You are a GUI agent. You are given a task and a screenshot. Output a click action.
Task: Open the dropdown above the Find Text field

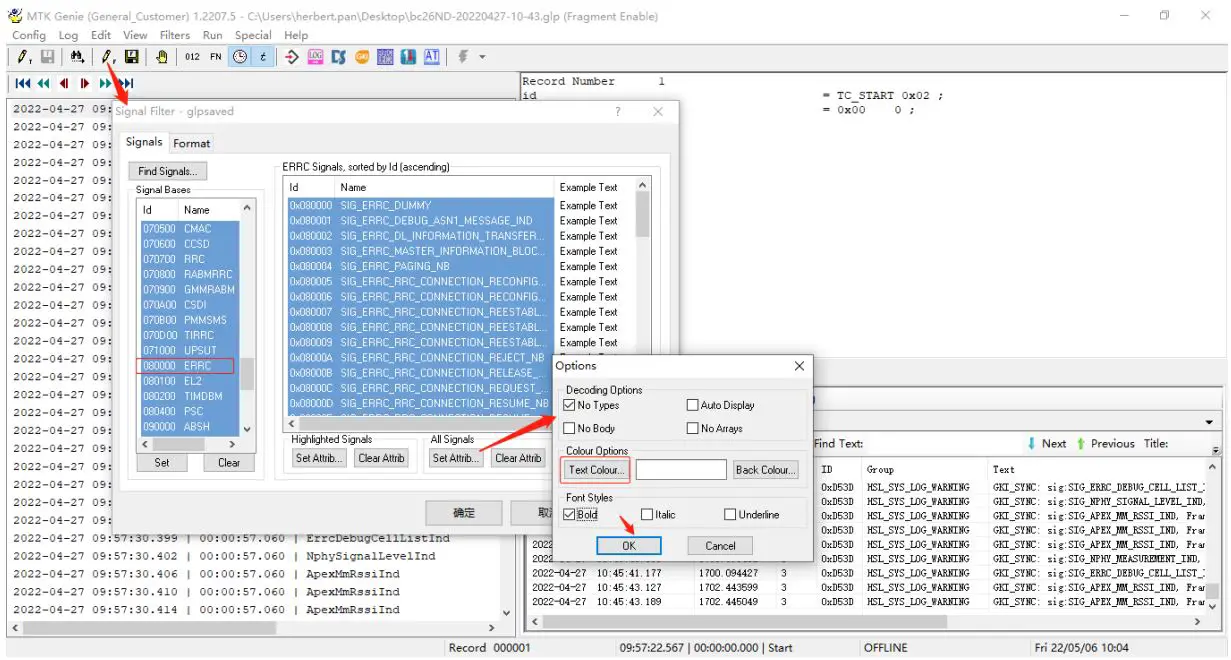pyautogui.click(x=1208, y=420)
